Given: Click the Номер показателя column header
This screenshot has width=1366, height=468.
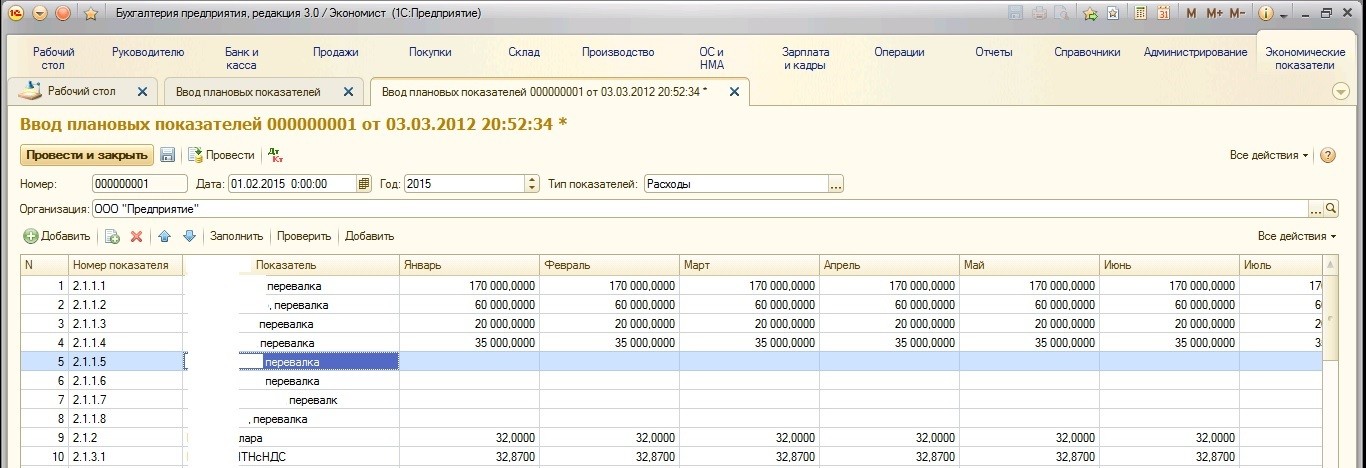Looking at the screenshot, I should [x=126, y=265].
